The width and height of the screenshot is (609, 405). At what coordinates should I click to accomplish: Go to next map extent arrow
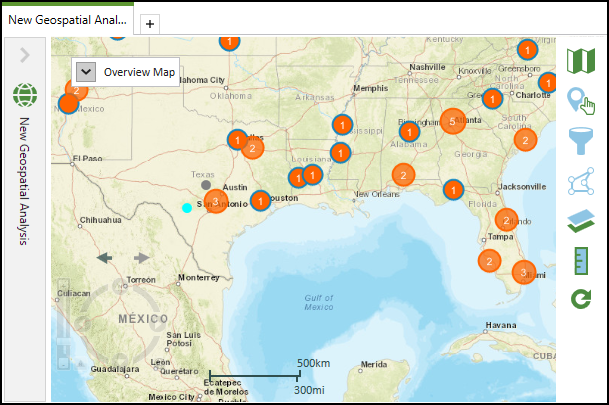142,258
